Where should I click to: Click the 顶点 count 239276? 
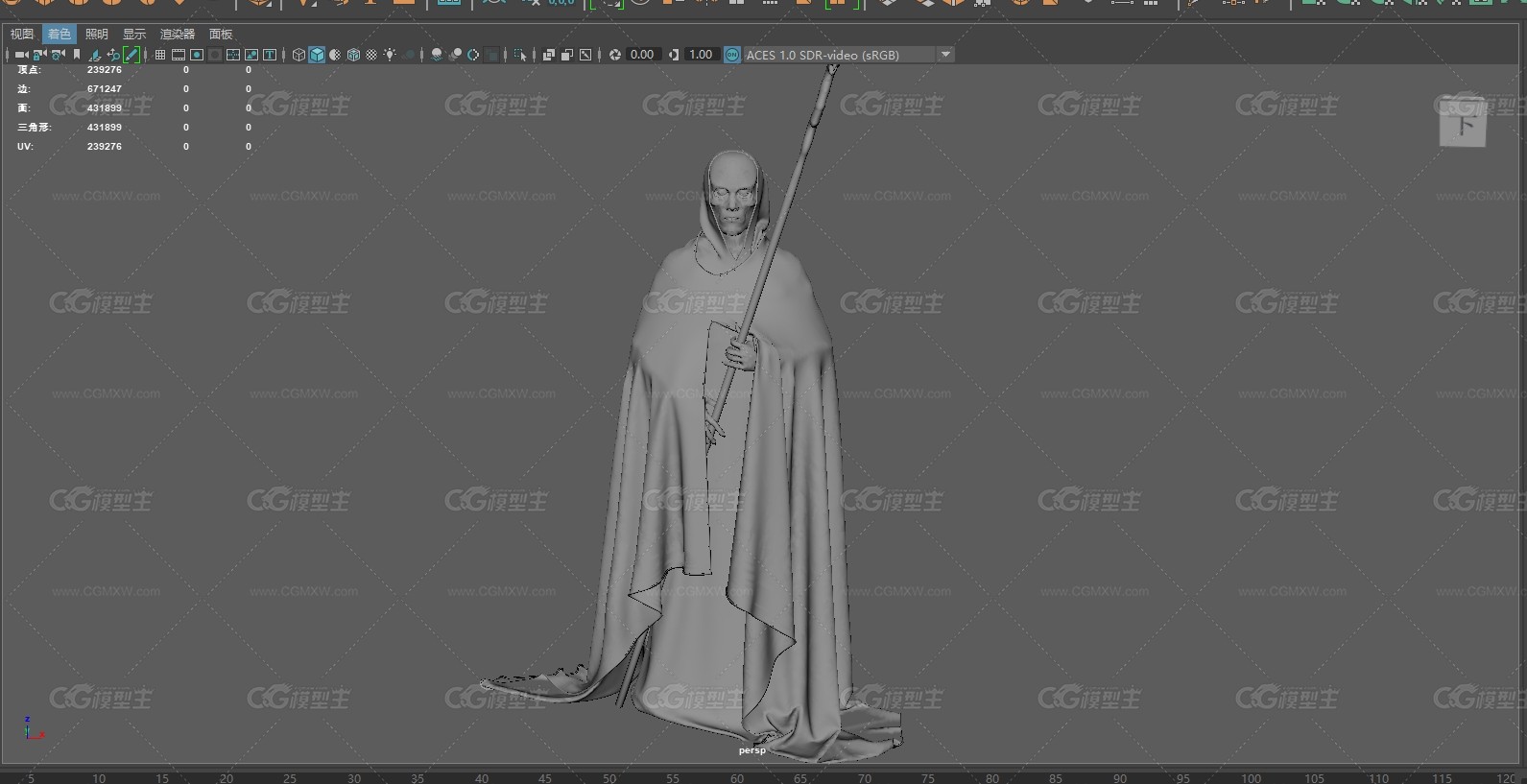tap(105, 70)
